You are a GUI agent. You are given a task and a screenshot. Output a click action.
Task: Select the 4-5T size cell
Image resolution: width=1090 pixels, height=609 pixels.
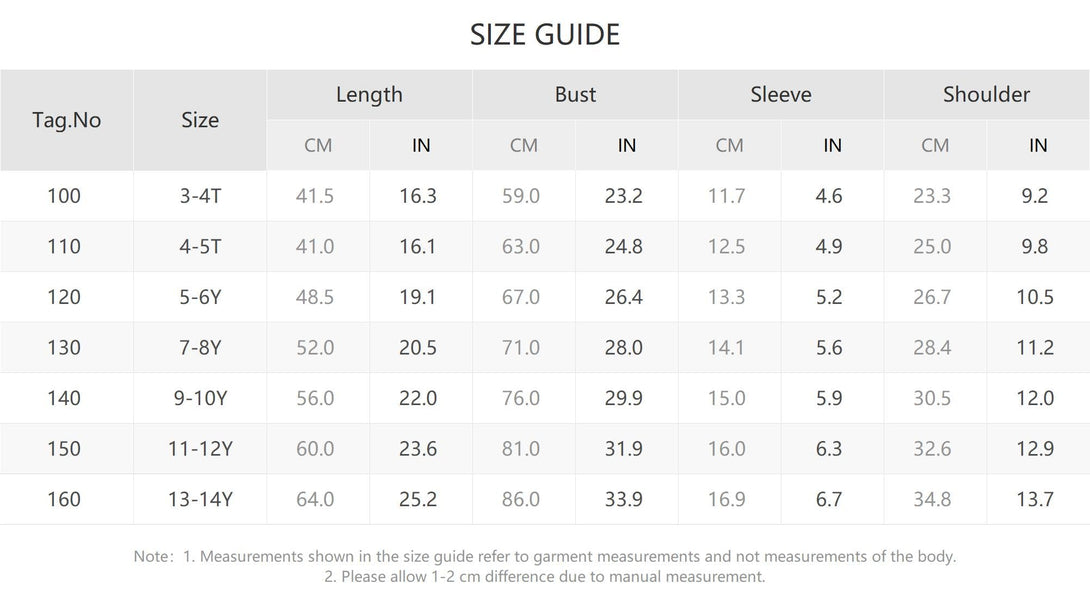point(200,247)
